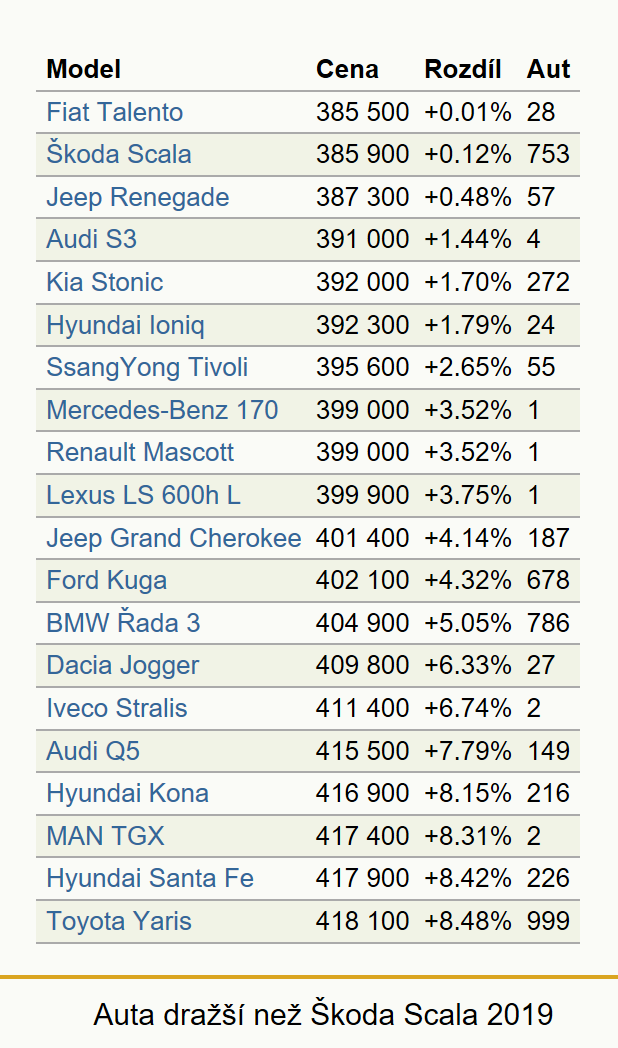Open the Toyota Yaris link
Image resolution: width=618 pixels, height=1048 pixels.
(119, 922)
